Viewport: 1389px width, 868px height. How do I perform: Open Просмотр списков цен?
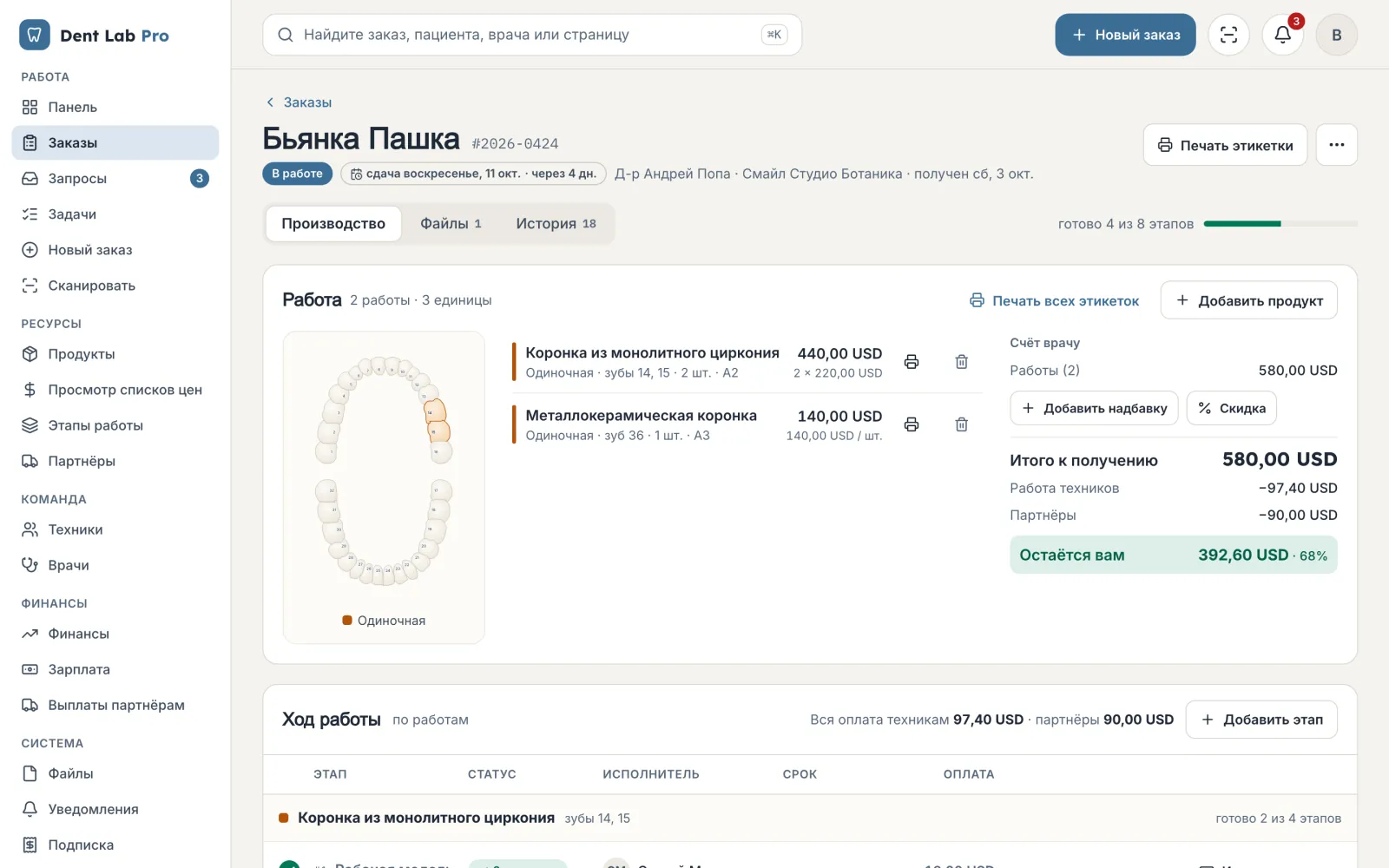[x=115, y=390]
